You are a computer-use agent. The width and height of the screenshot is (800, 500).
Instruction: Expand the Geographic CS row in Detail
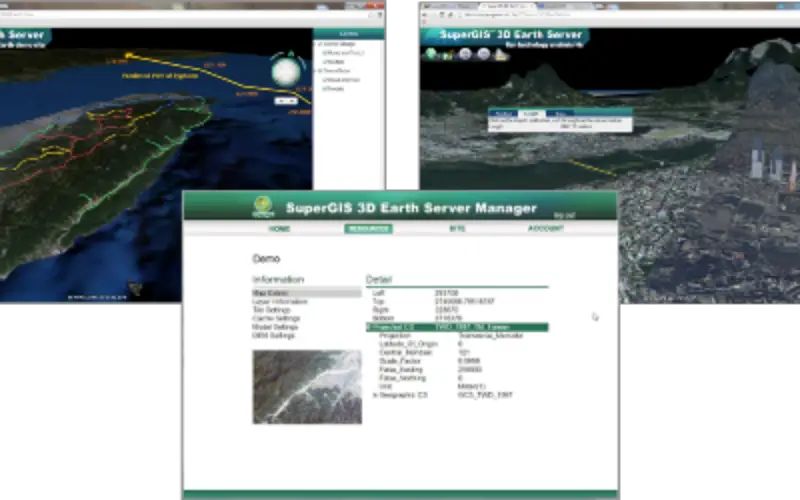[376, 395]
